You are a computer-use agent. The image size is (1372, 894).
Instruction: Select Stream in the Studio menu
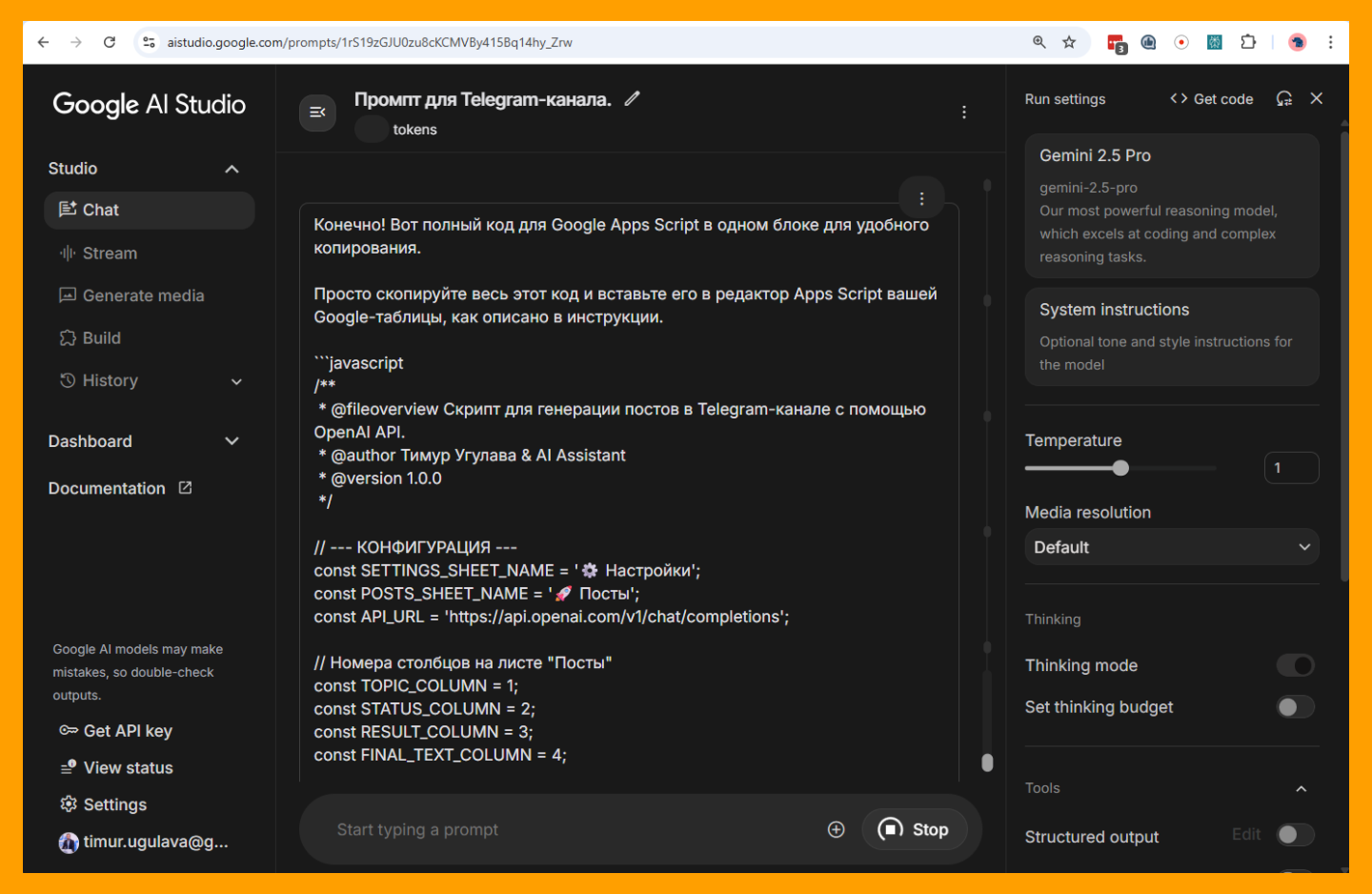coord(110,254)
